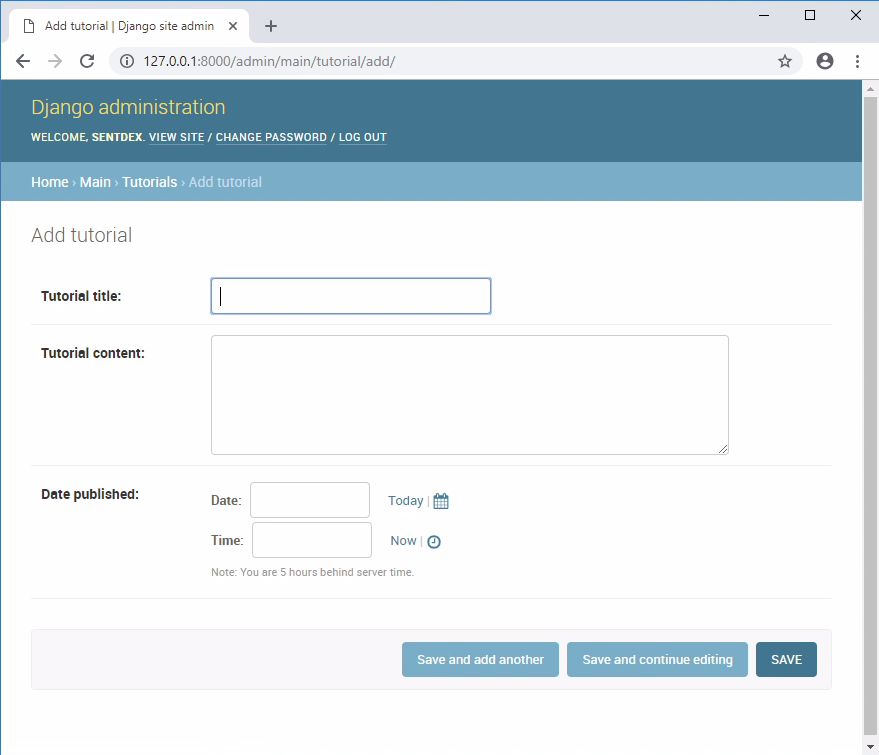View site information icon in address bar
The height and width of the screenshot is (755, 879).
tap(127, 61)
